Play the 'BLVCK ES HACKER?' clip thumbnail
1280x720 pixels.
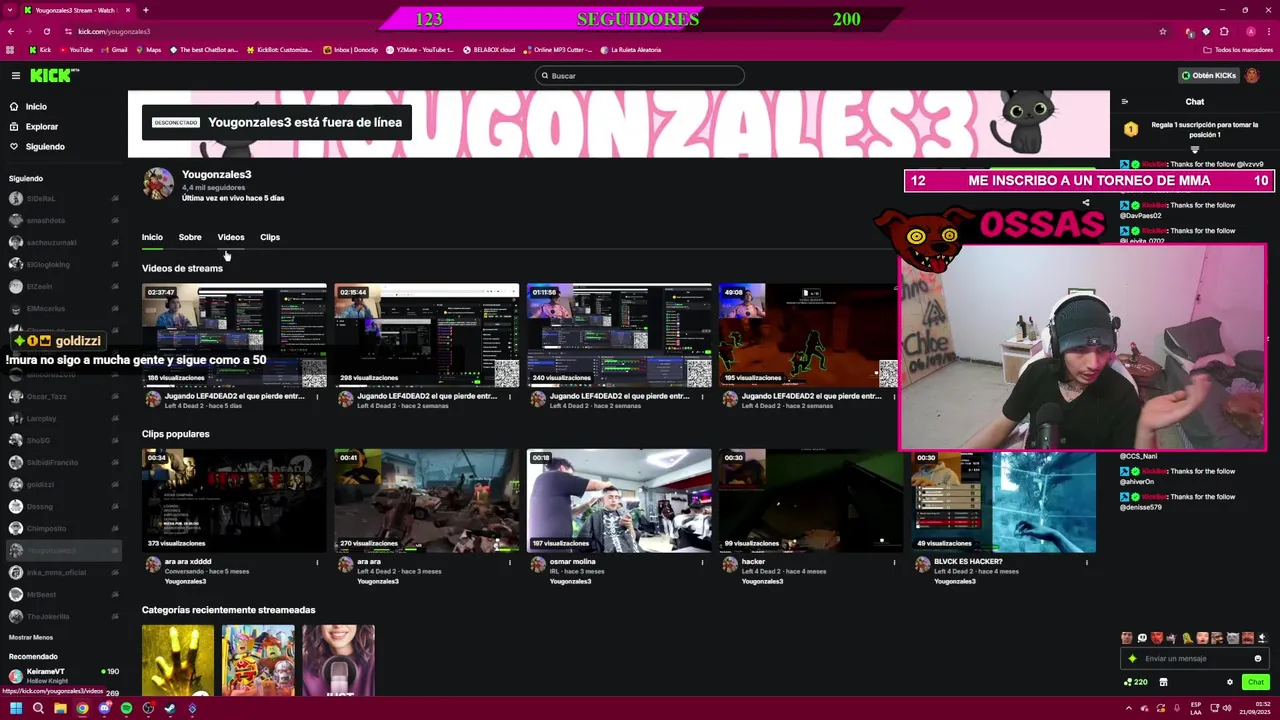pyautogui.click(x=1003, y=501)
